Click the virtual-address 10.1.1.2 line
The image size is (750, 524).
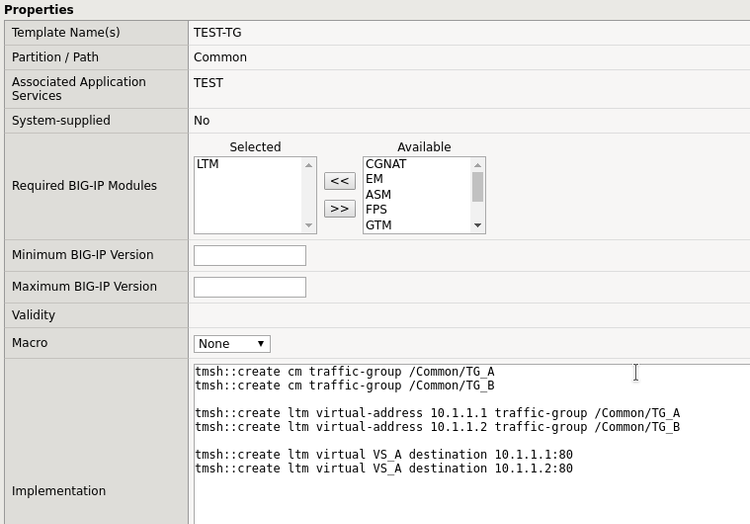(437, 427)
